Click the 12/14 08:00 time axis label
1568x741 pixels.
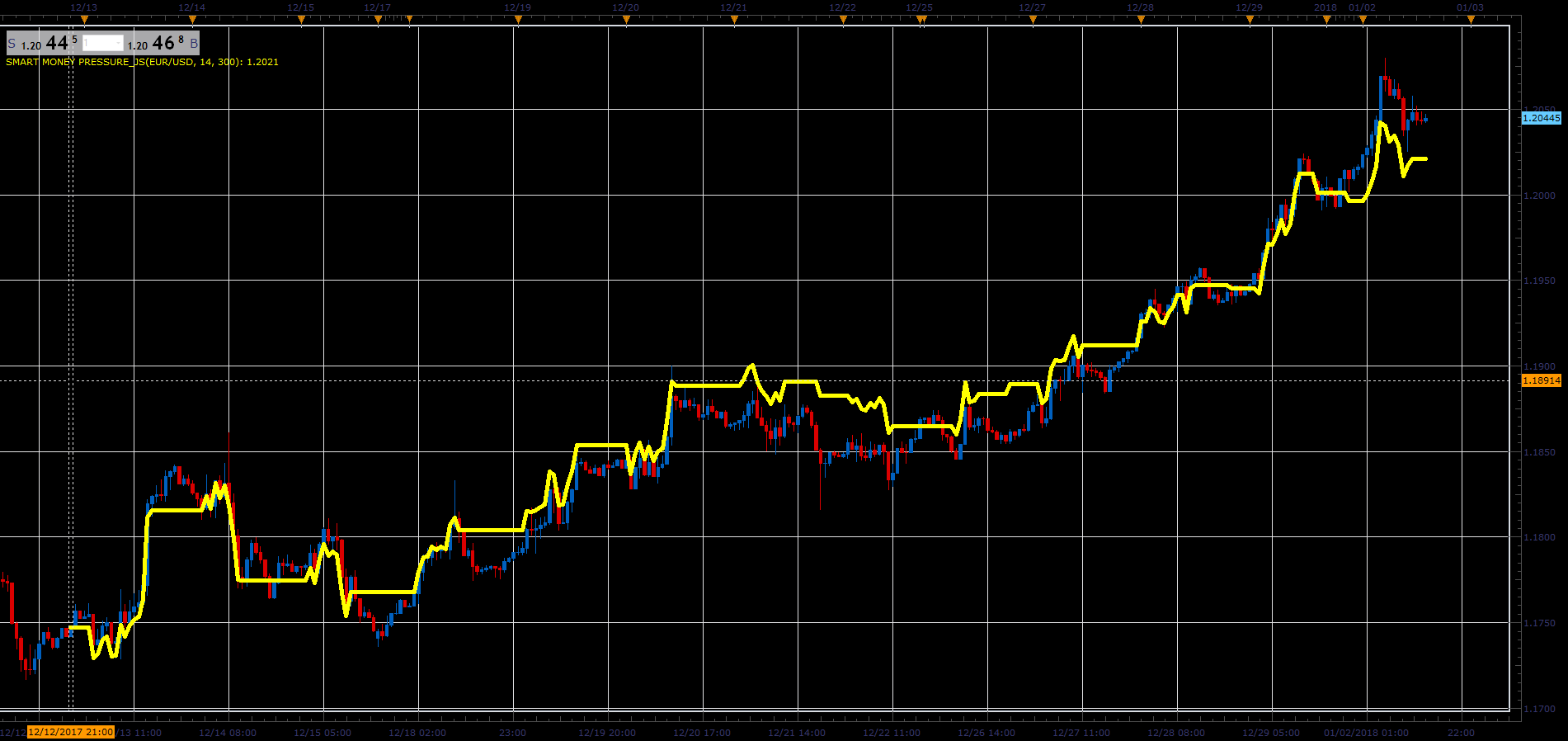[x=228, y=733]
